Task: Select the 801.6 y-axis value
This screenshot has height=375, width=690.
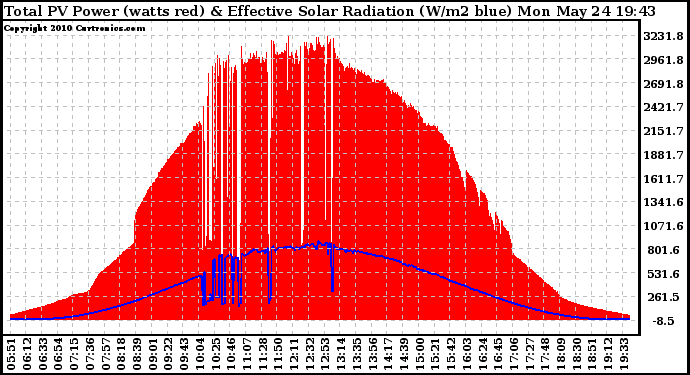Action: [x=663, y=250]
